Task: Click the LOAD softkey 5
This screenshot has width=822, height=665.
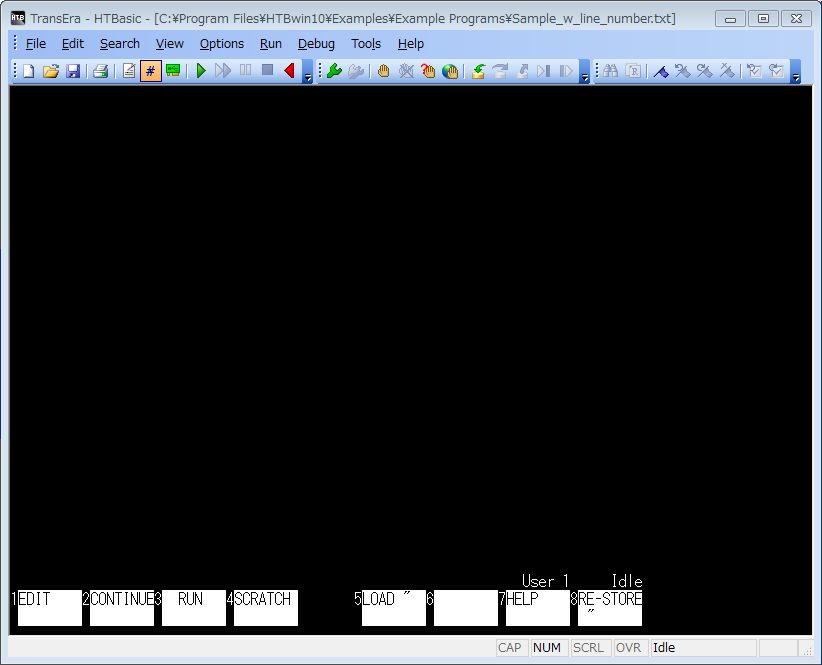Action: (x=394, y=608)
